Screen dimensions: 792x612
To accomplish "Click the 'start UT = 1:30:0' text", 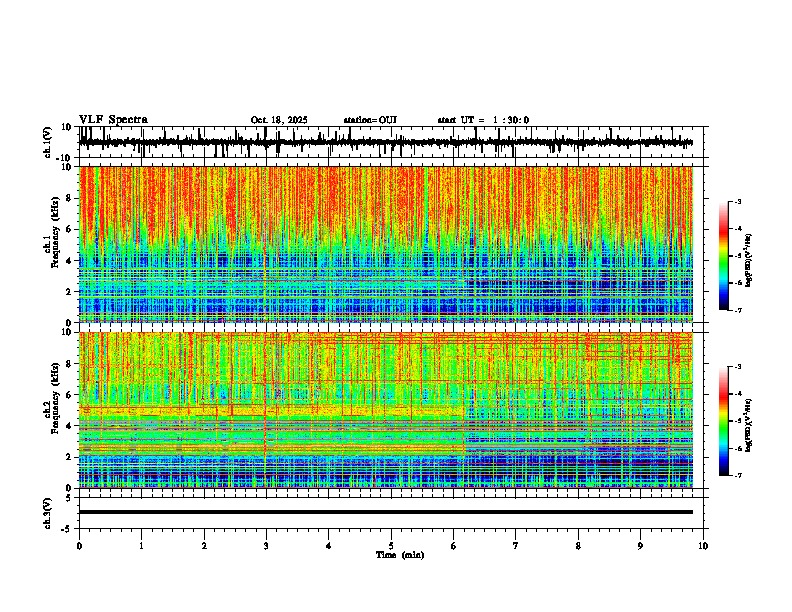I will pos(483,120).
